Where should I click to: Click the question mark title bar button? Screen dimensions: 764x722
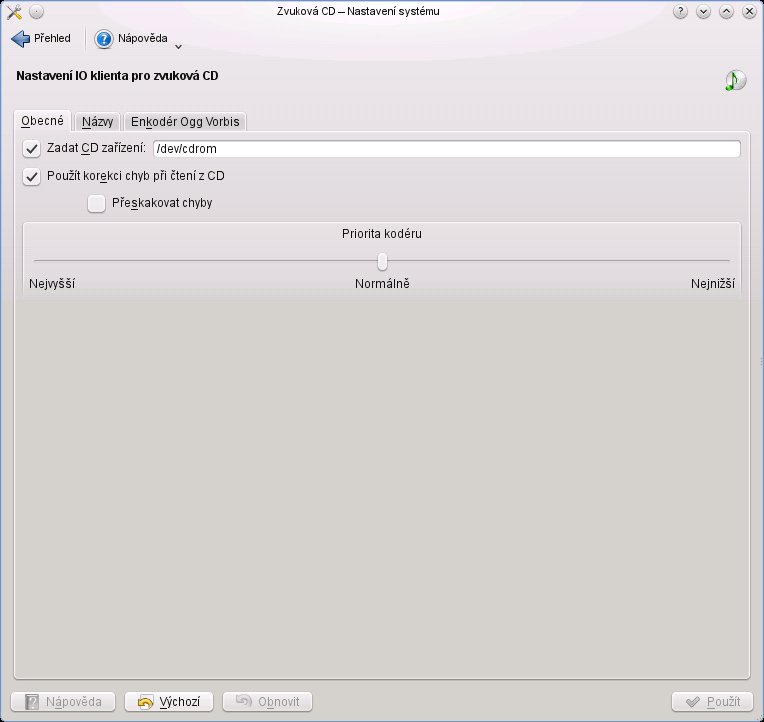tap(680, 12)
